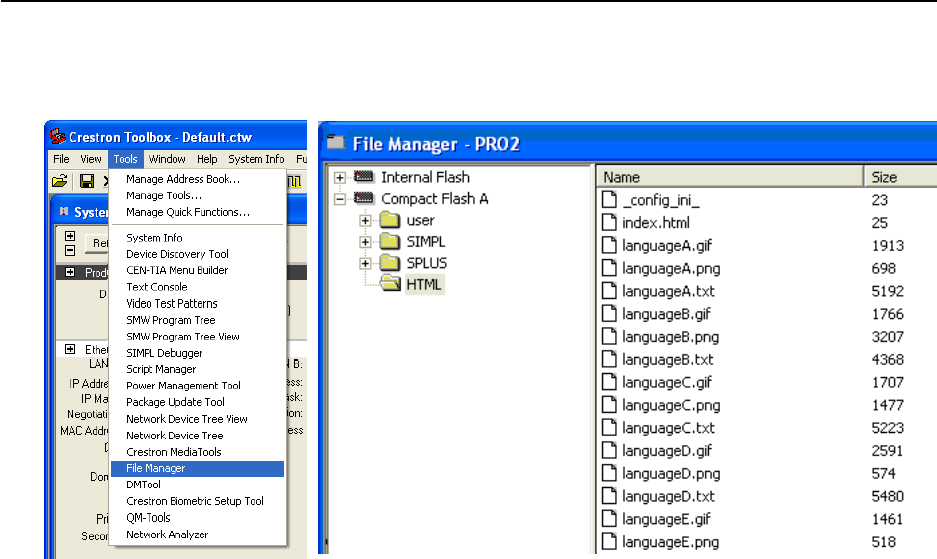This screenshot has width=937, height=559.
Task: Choose Package Update Tool
Action: pyautogui.click(x=175, y=402)
